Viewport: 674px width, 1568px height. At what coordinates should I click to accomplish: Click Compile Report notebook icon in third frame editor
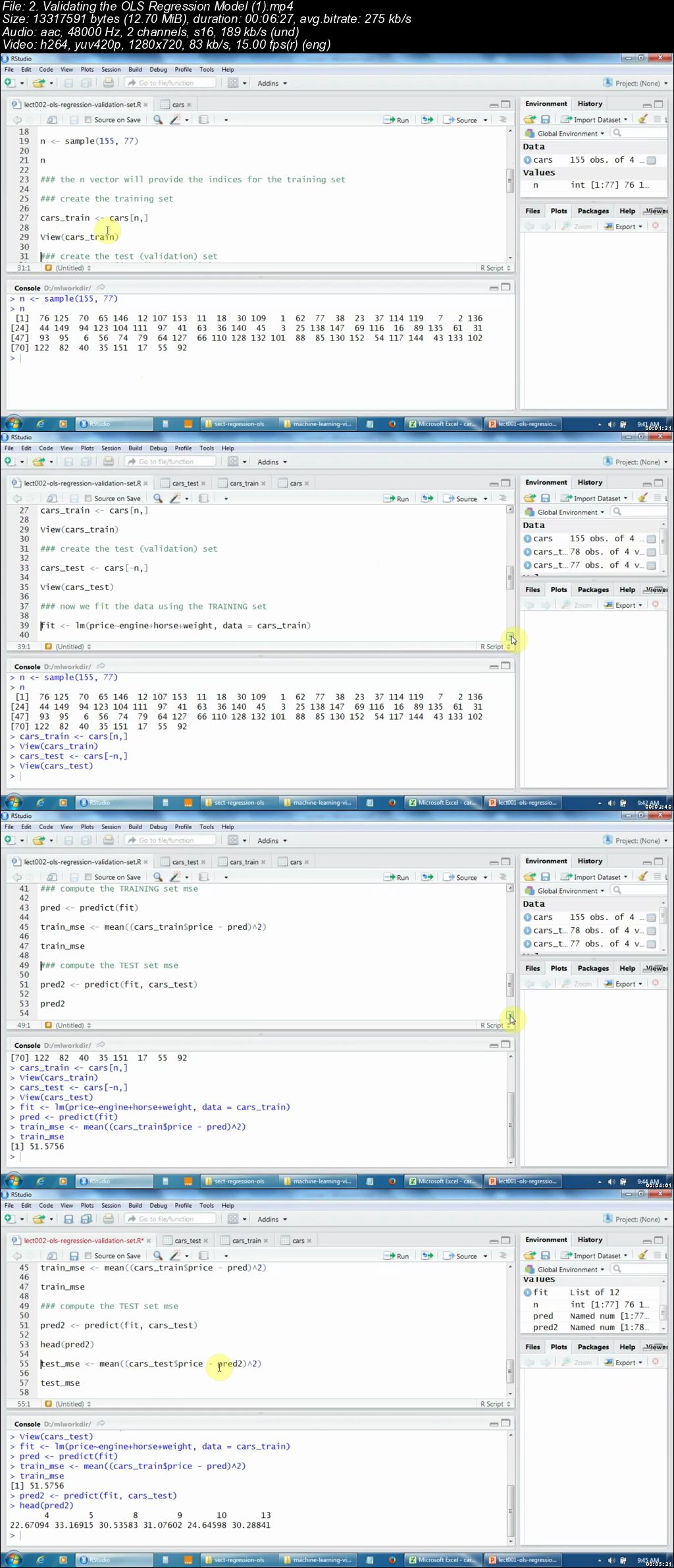pyautogui.click(x=204, y=877)
